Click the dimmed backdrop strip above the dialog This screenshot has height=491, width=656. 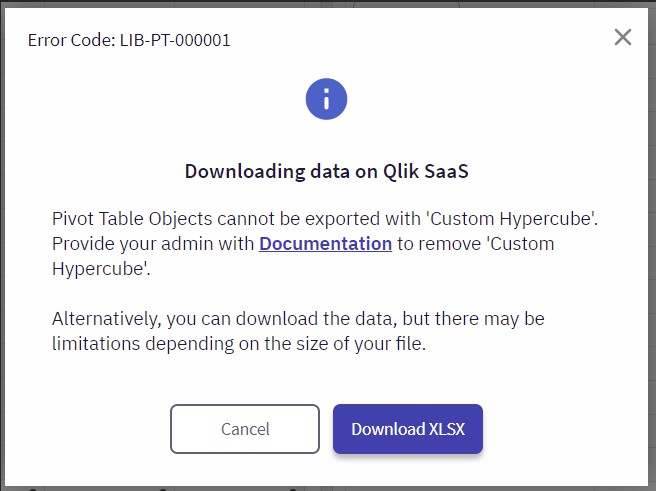coord(328,3)
